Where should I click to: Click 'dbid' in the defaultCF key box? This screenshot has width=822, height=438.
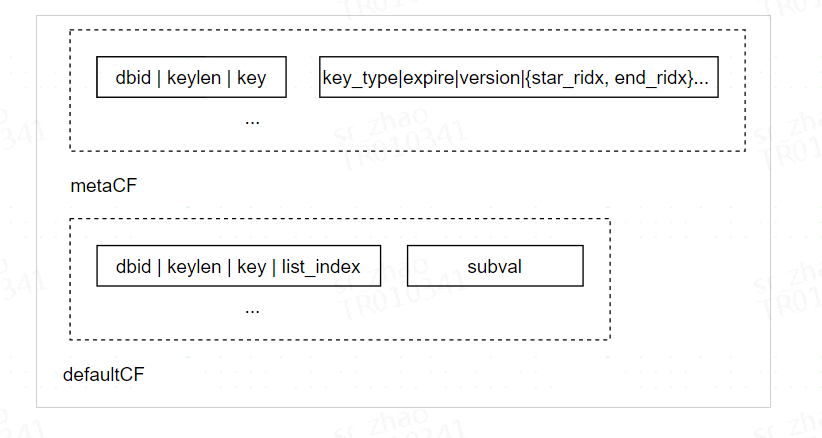tap(133, 267)
